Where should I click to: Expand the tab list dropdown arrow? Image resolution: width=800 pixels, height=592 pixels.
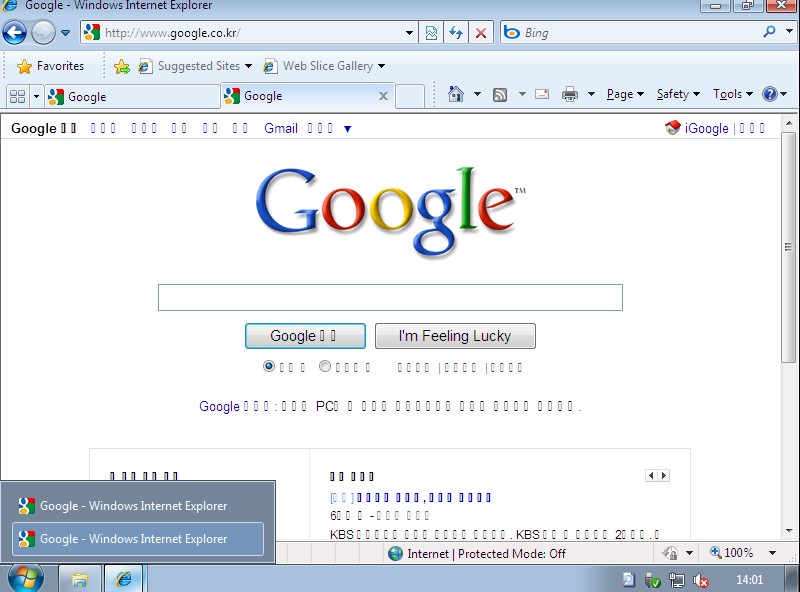click(36, 96)
